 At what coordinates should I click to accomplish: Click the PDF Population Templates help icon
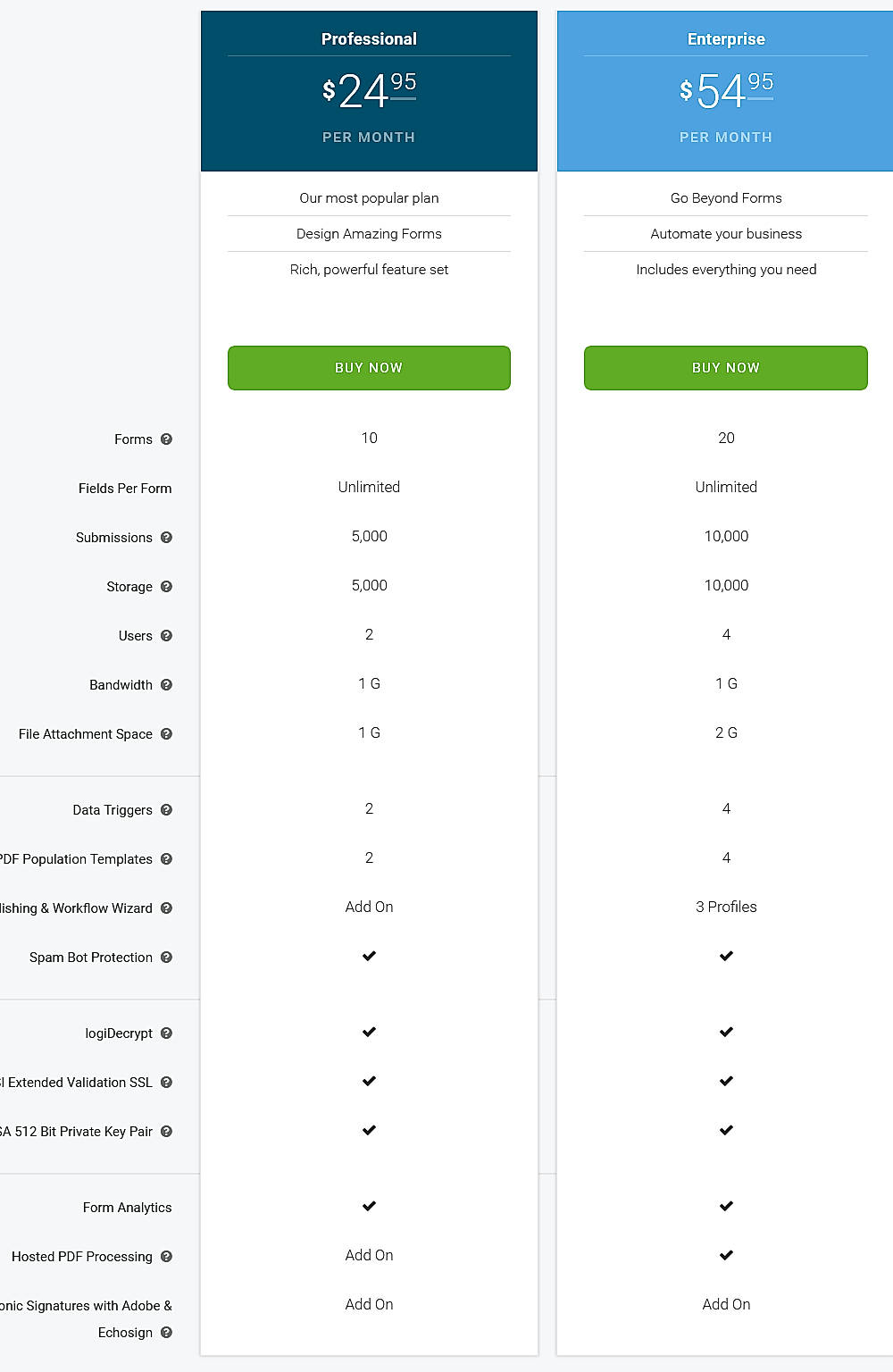coord(166,858)
